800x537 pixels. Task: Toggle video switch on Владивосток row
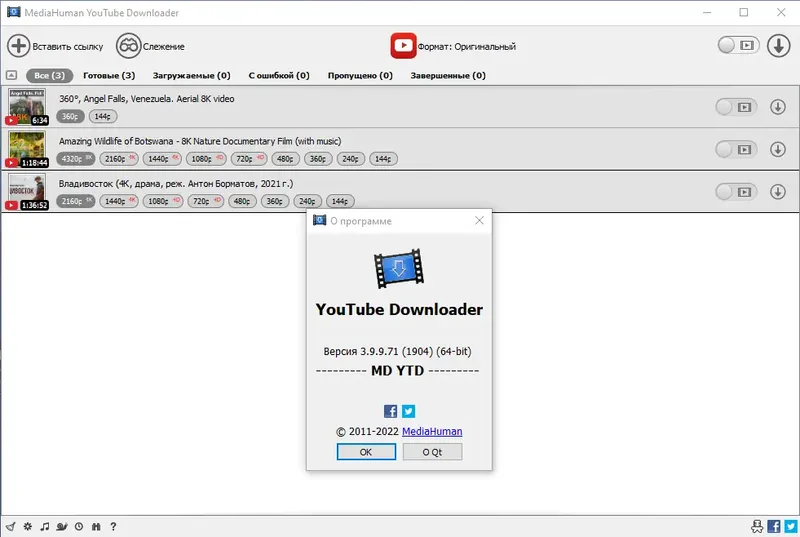click(736, 192)
